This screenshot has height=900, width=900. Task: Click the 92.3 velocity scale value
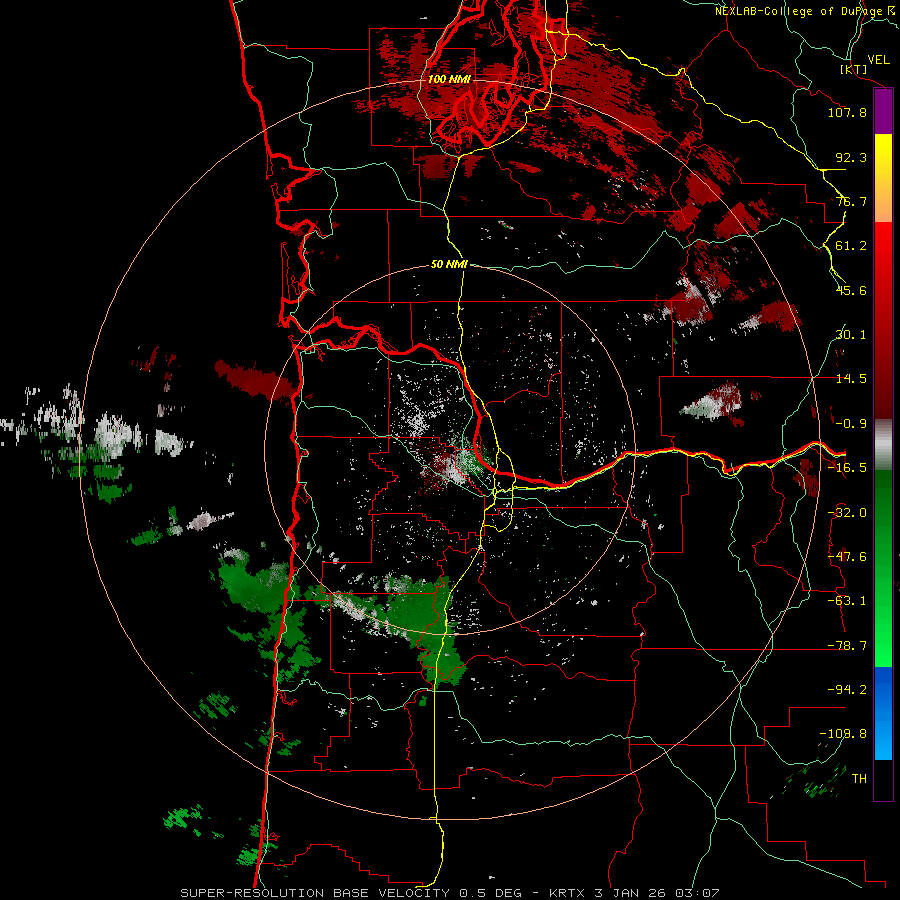click(x=851, y=157)
